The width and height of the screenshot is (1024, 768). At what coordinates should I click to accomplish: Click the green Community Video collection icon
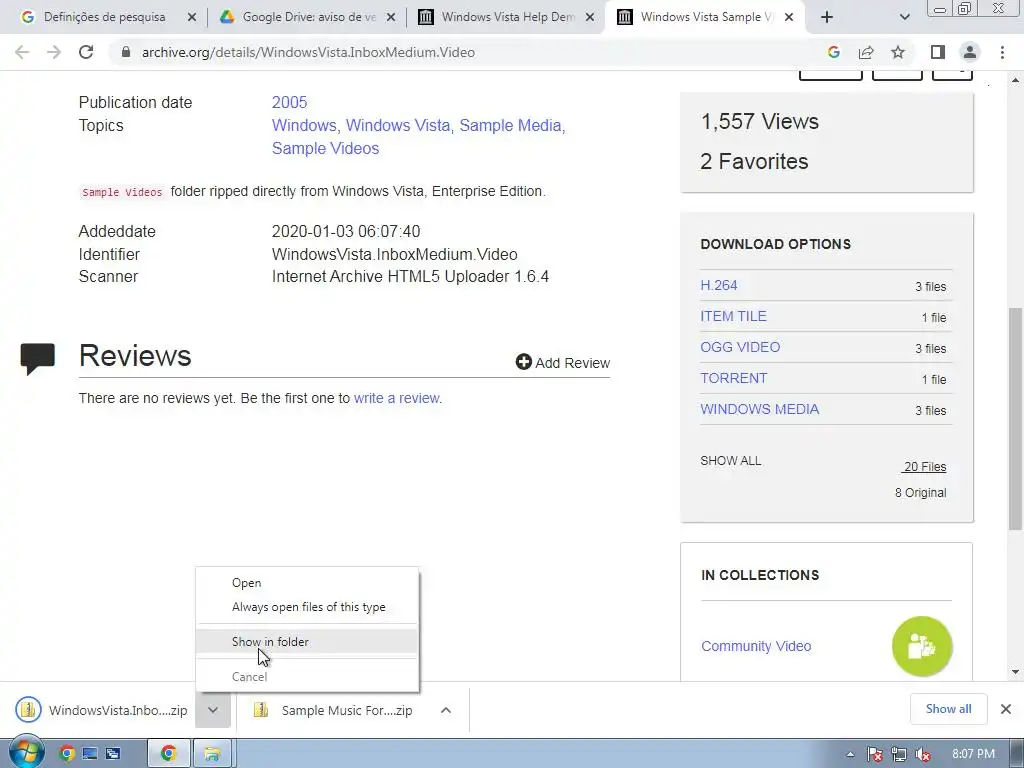click(922, 647)
